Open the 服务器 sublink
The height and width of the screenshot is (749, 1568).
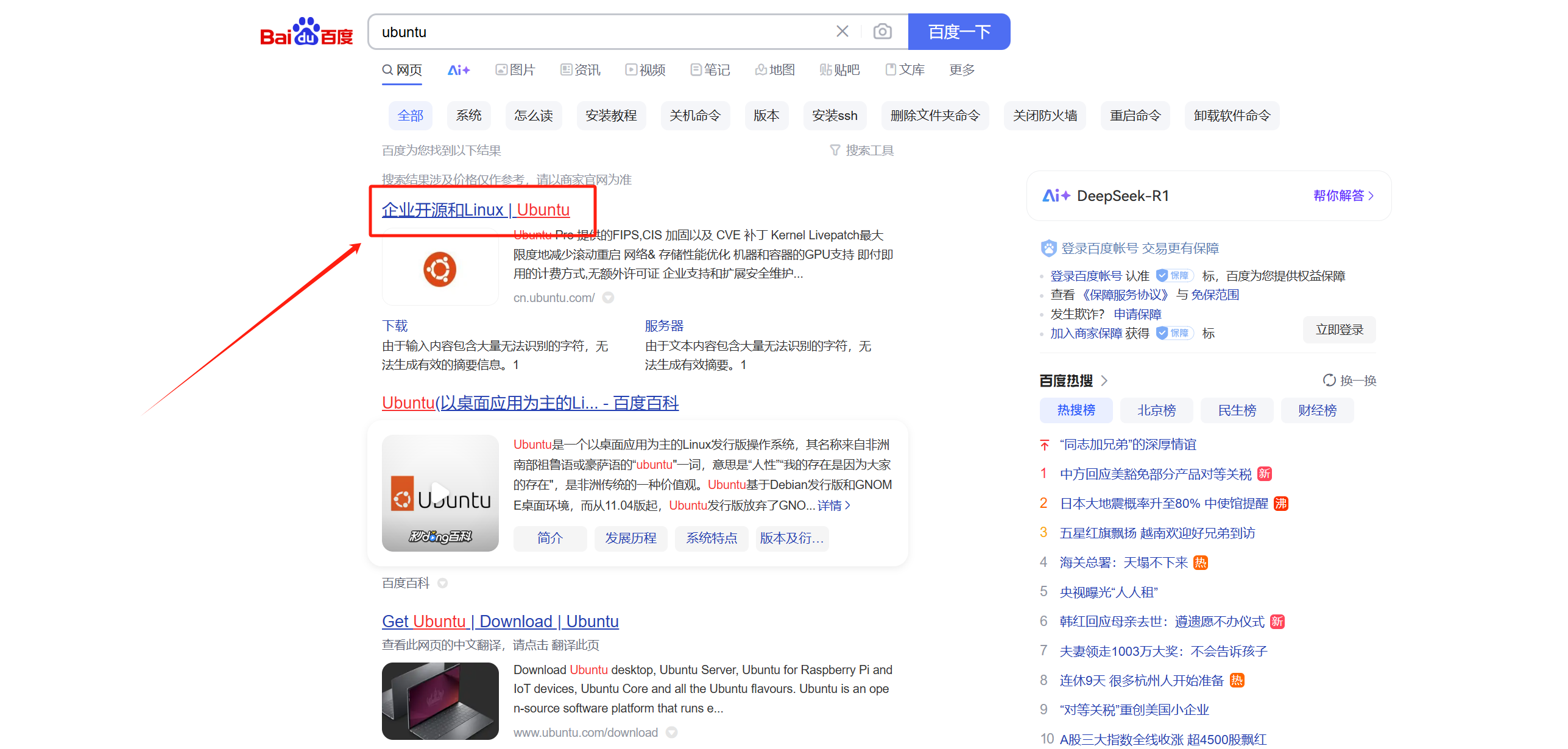(664, 326)
